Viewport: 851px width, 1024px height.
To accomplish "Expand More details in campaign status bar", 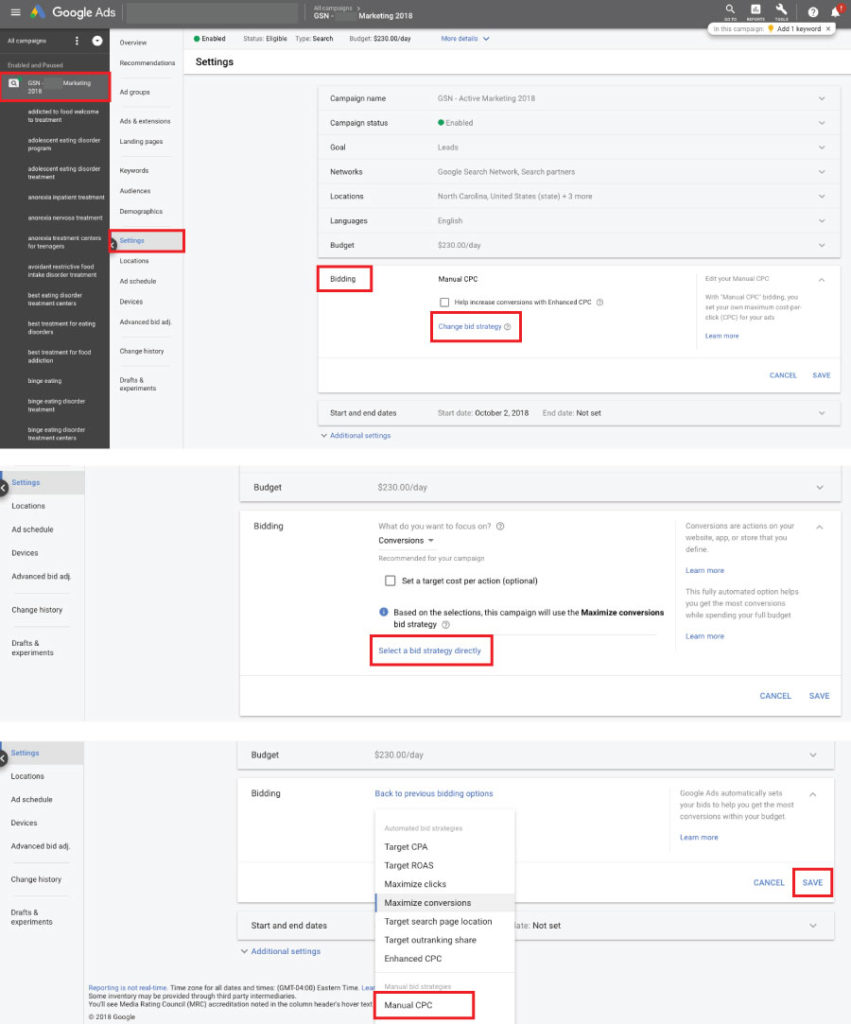I will click(x=465, y=39).
